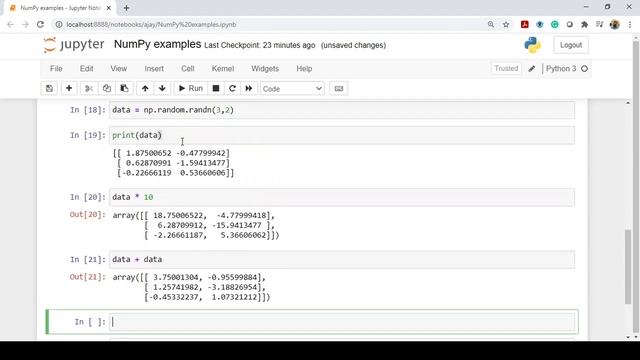Restart kernel and run all cells

coord(249,89)
